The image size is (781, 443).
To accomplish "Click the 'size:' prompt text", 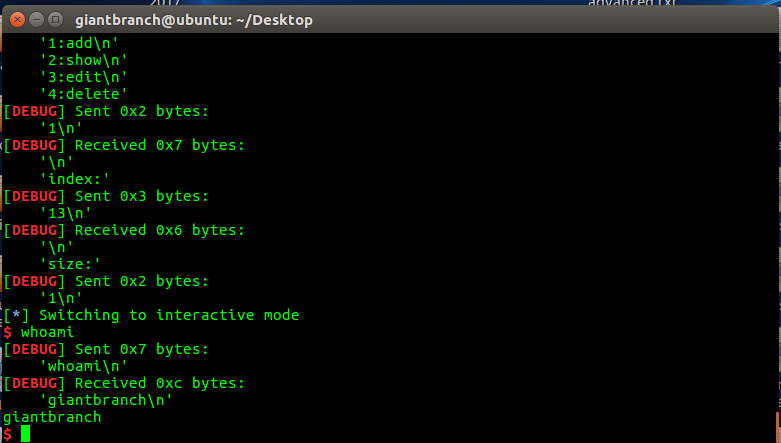I will 71,264.
